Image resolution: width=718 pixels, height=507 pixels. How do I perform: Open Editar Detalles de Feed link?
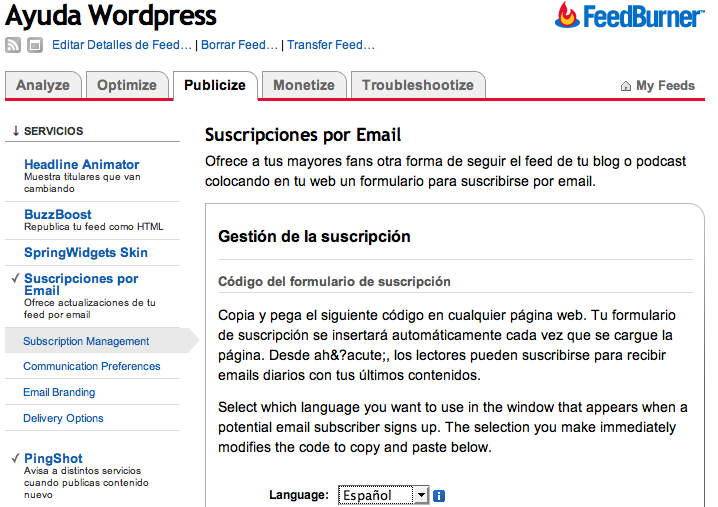point(121,45)
